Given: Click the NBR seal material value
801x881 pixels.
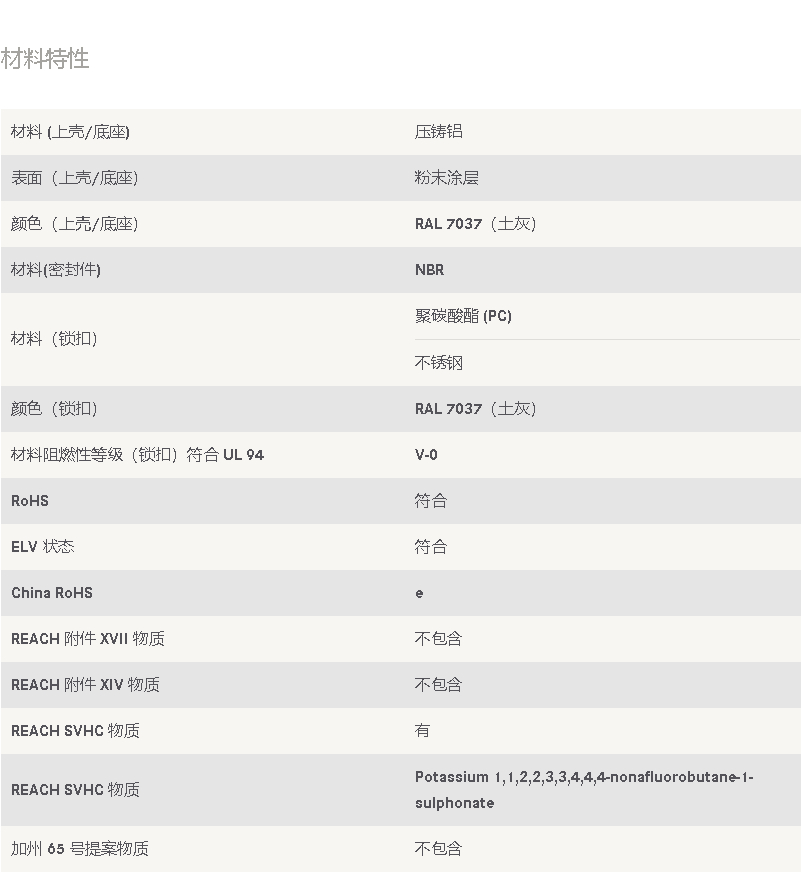Looking at the screenshot, I should point(430,270).
